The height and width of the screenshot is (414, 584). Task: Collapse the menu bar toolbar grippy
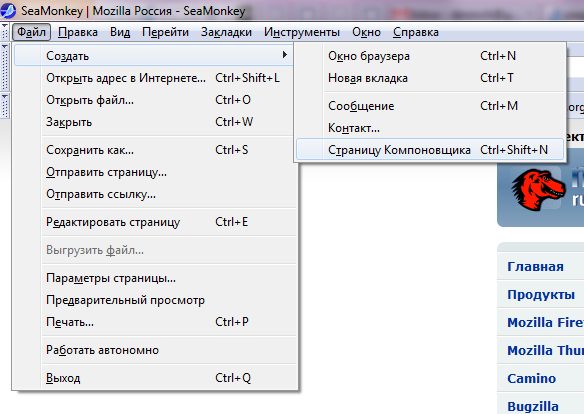click(4, 32)
